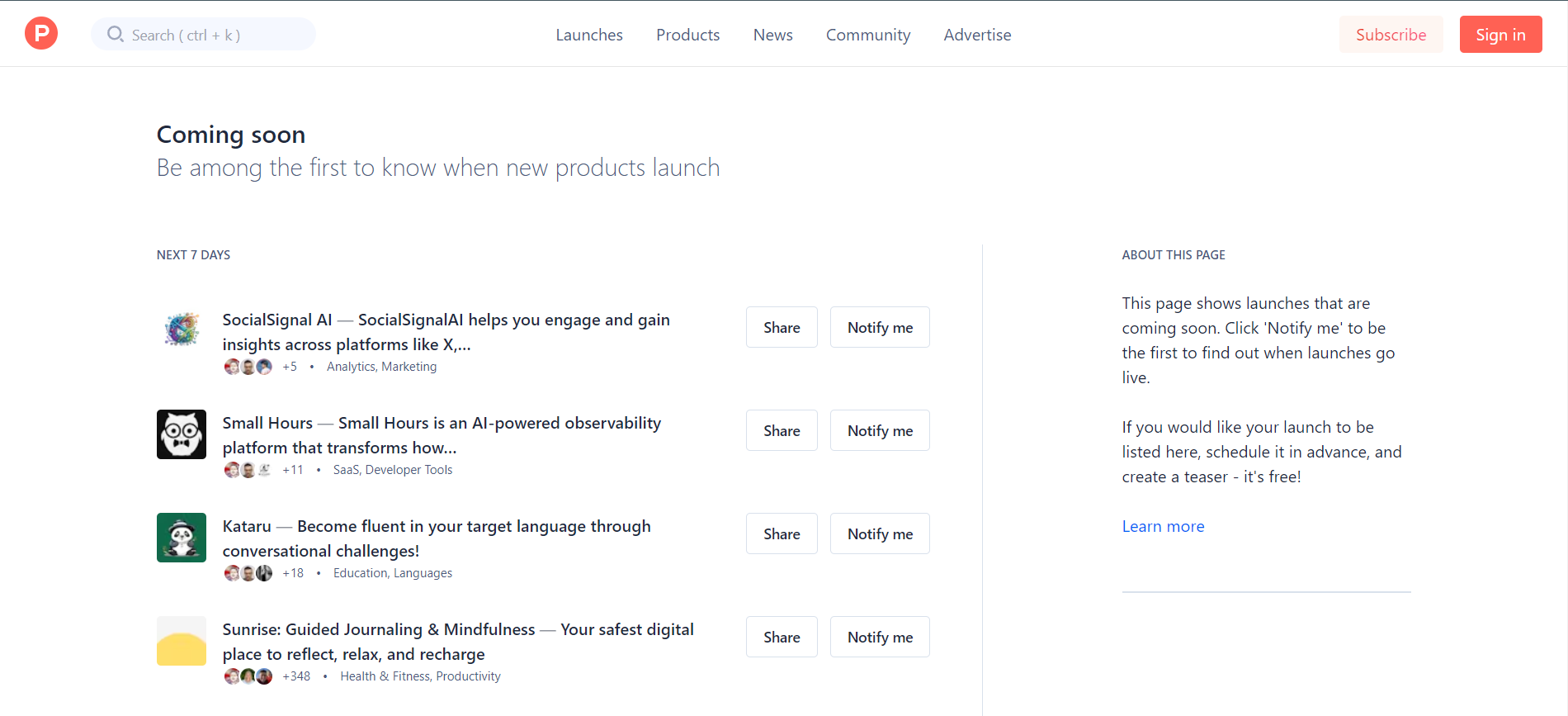The height and width of the screenshot is (716, 1568).
Task: Click the search magnifier icon
Action: pyautogui.click(x=116, y=35)
